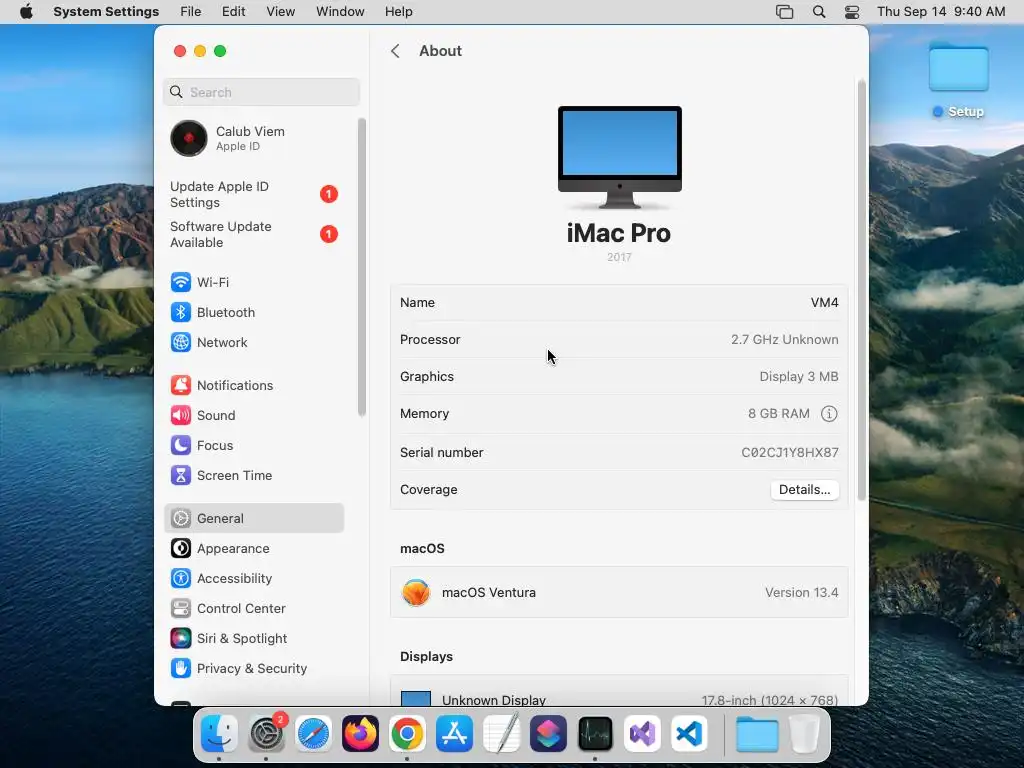The height and width of the screenshot is (768, 1024).
Task: Click the computer name VM4 value
Action: (824, 302)
